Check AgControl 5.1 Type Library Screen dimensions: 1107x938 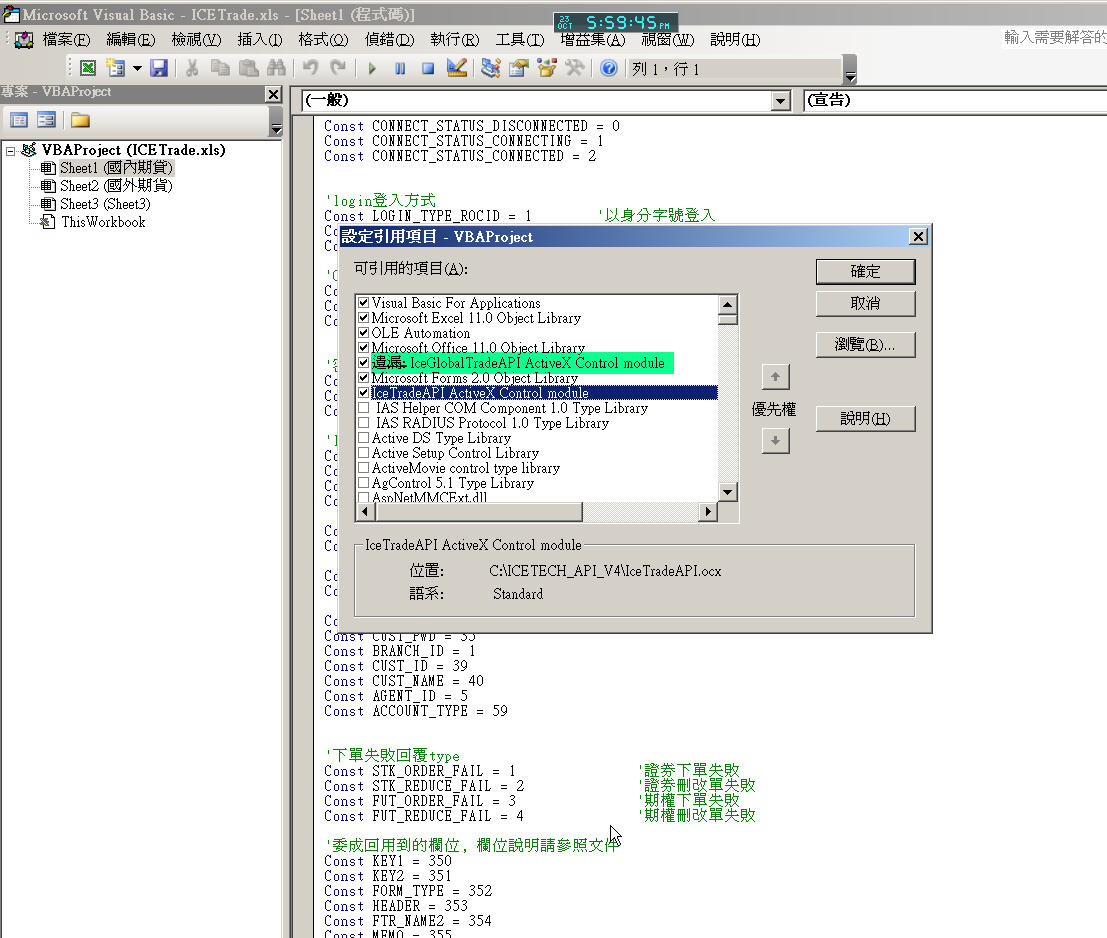364,483
